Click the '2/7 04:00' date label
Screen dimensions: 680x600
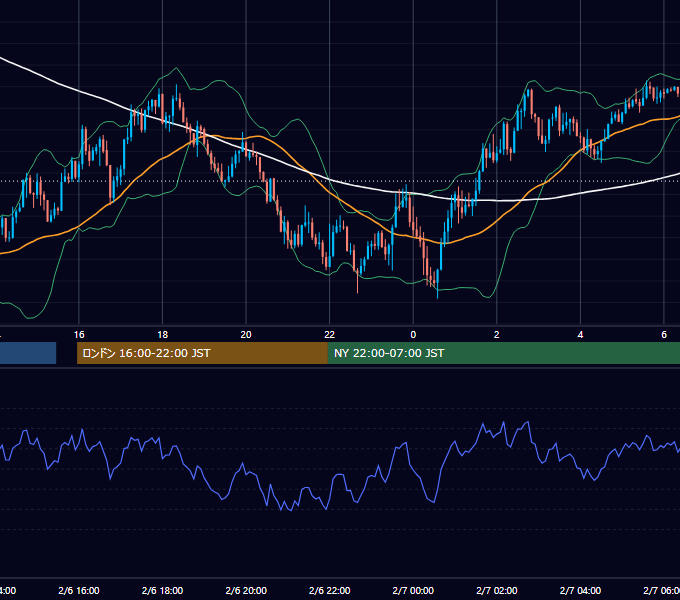(x=580, y=590)
